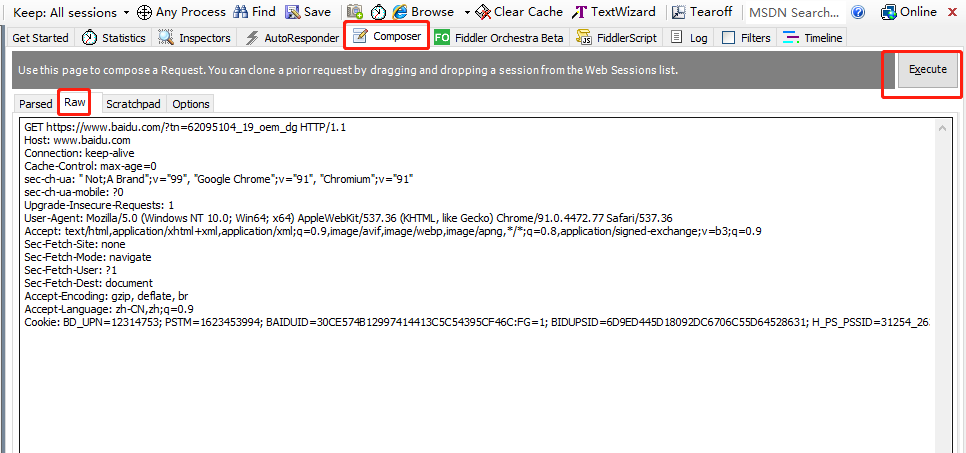The width and height of the screenshot is (966, 453).
Task: Click the Any Process crosshair icon
Action: click(x=144, y=12)
